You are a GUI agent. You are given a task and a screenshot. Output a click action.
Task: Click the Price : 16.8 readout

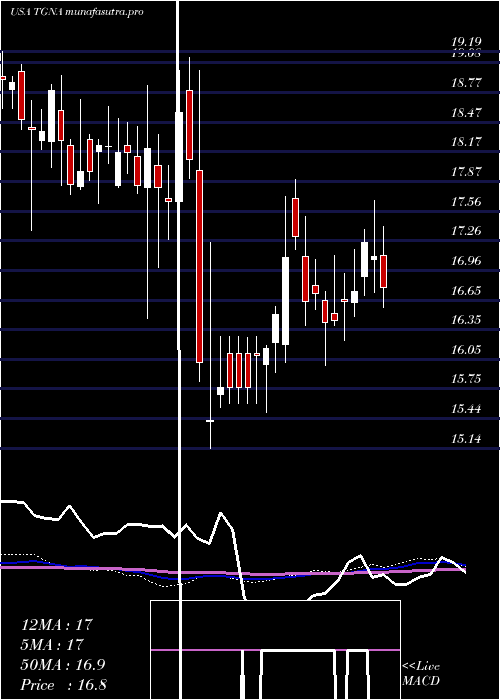click(63, 685)
